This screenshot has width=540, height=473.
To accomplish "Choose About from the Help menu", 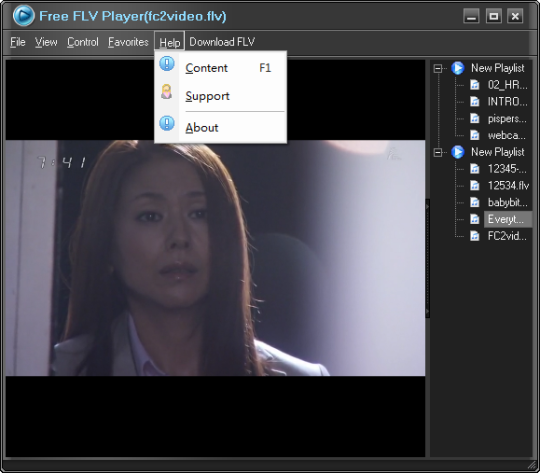I will click(x=220, y=128).
